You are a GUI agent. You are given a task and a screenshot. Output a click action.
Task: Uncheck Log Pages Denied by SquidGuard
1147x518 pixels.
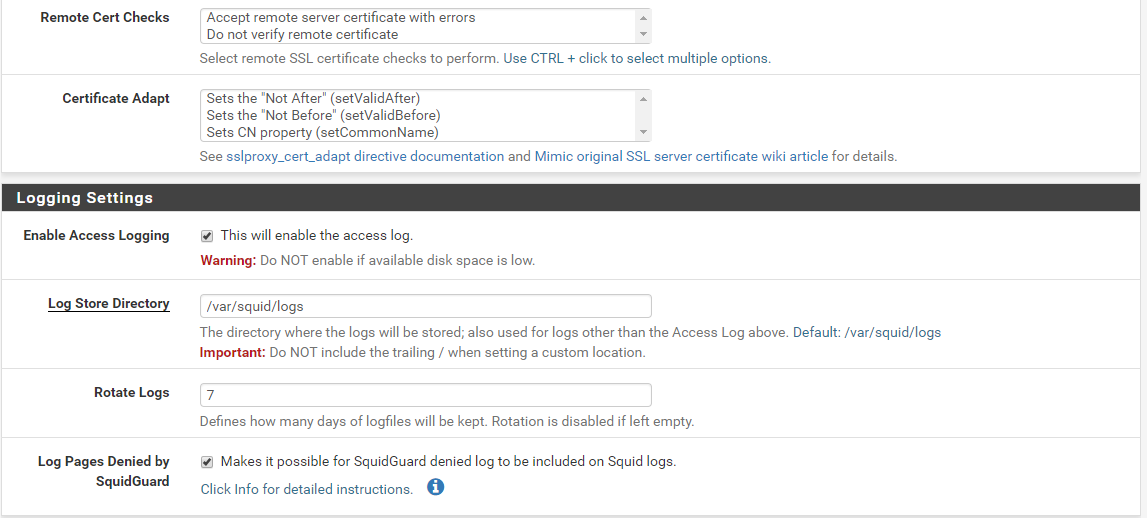[207, 462]
